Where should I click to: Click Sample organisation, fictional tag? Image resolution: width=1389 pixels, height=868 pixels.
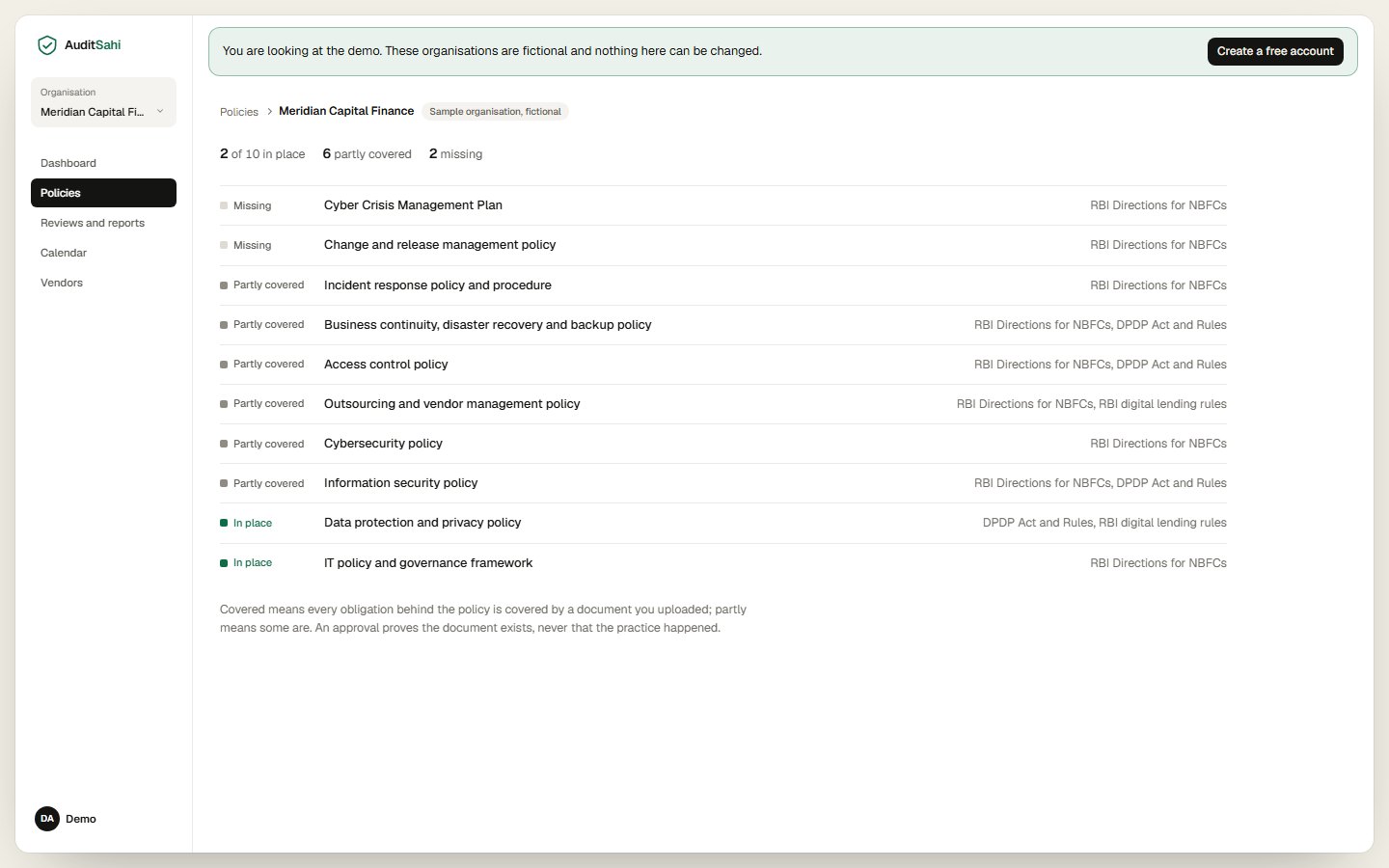click(x=495, y=112)
